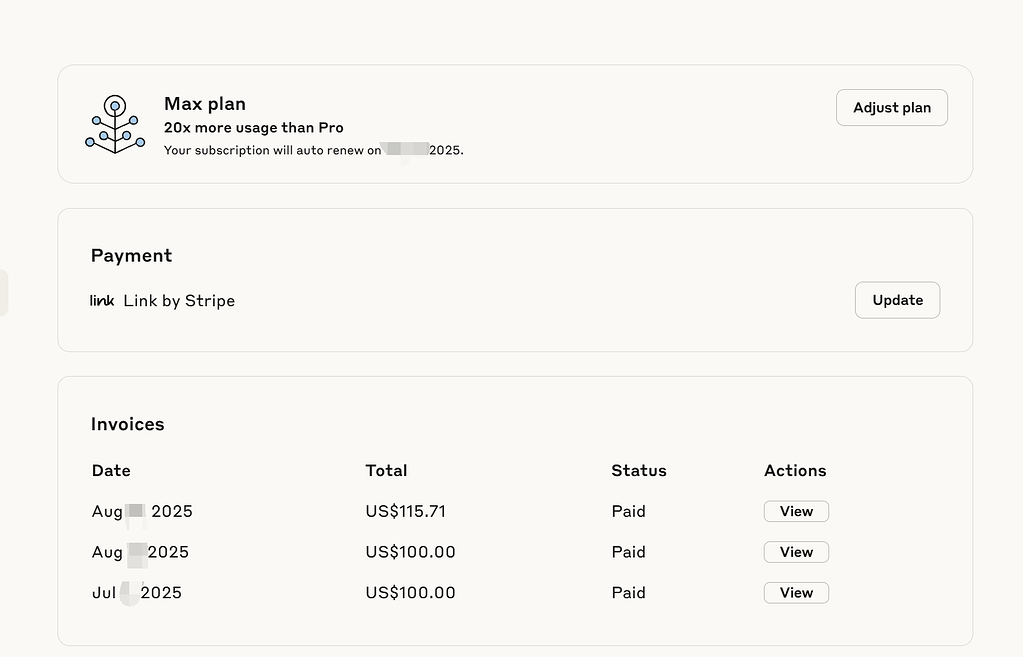
Task: Click the Total column header
Action: click(x=386, y=470)
